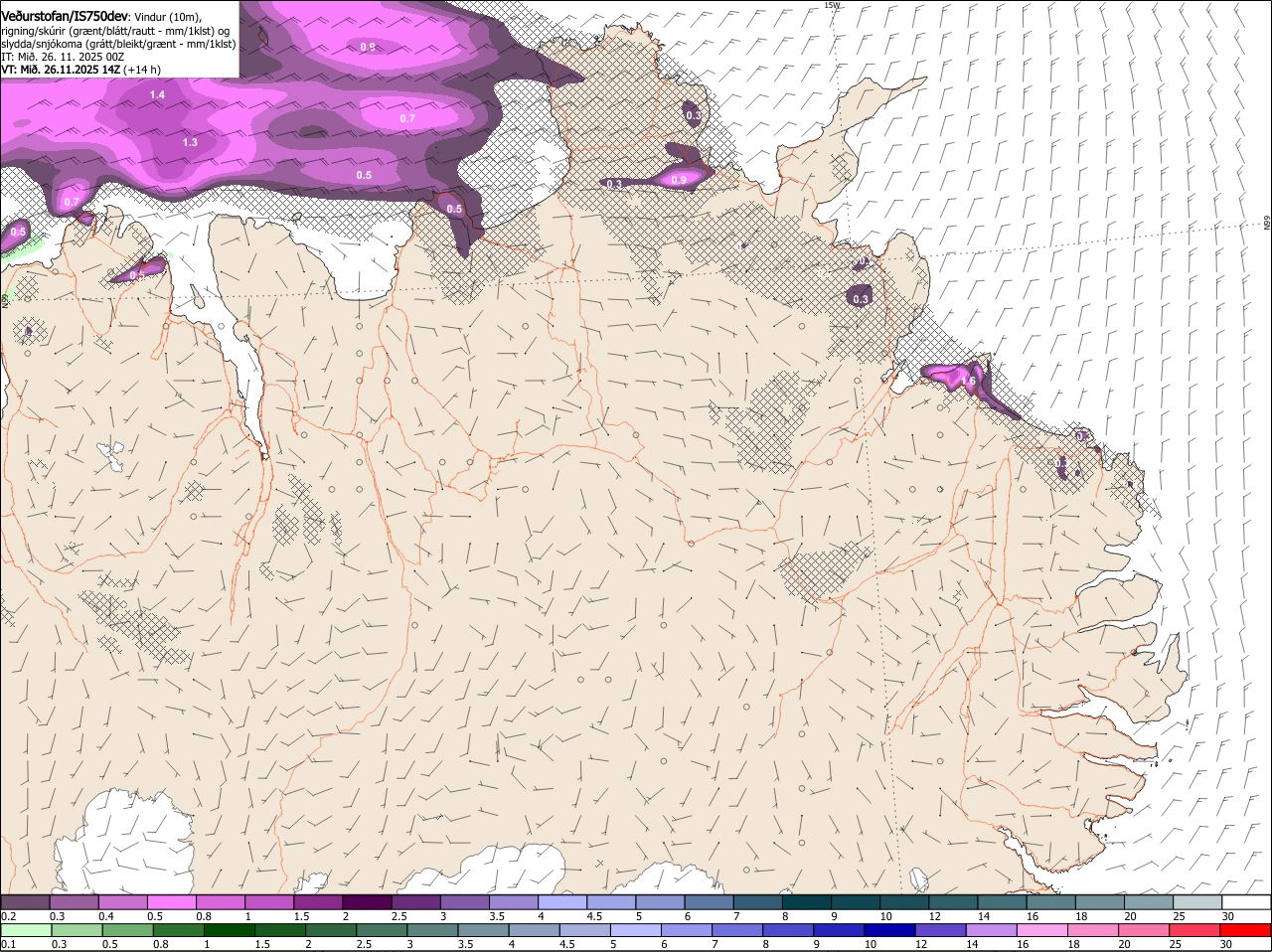Click the 'slydda/snjókoma (grátt/bleikt/grænt' legend line
The width and height of the screenshot is (1272, 952).
[x=118, y=44]
